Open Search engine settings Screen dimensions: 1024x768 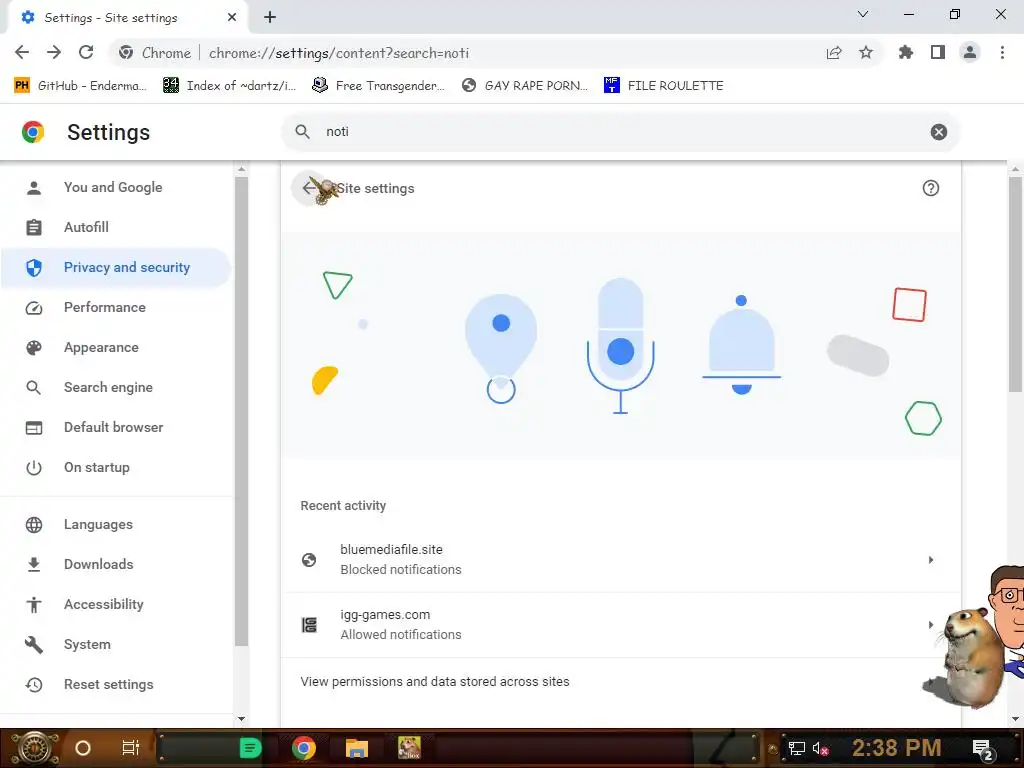tap(116, 387)
